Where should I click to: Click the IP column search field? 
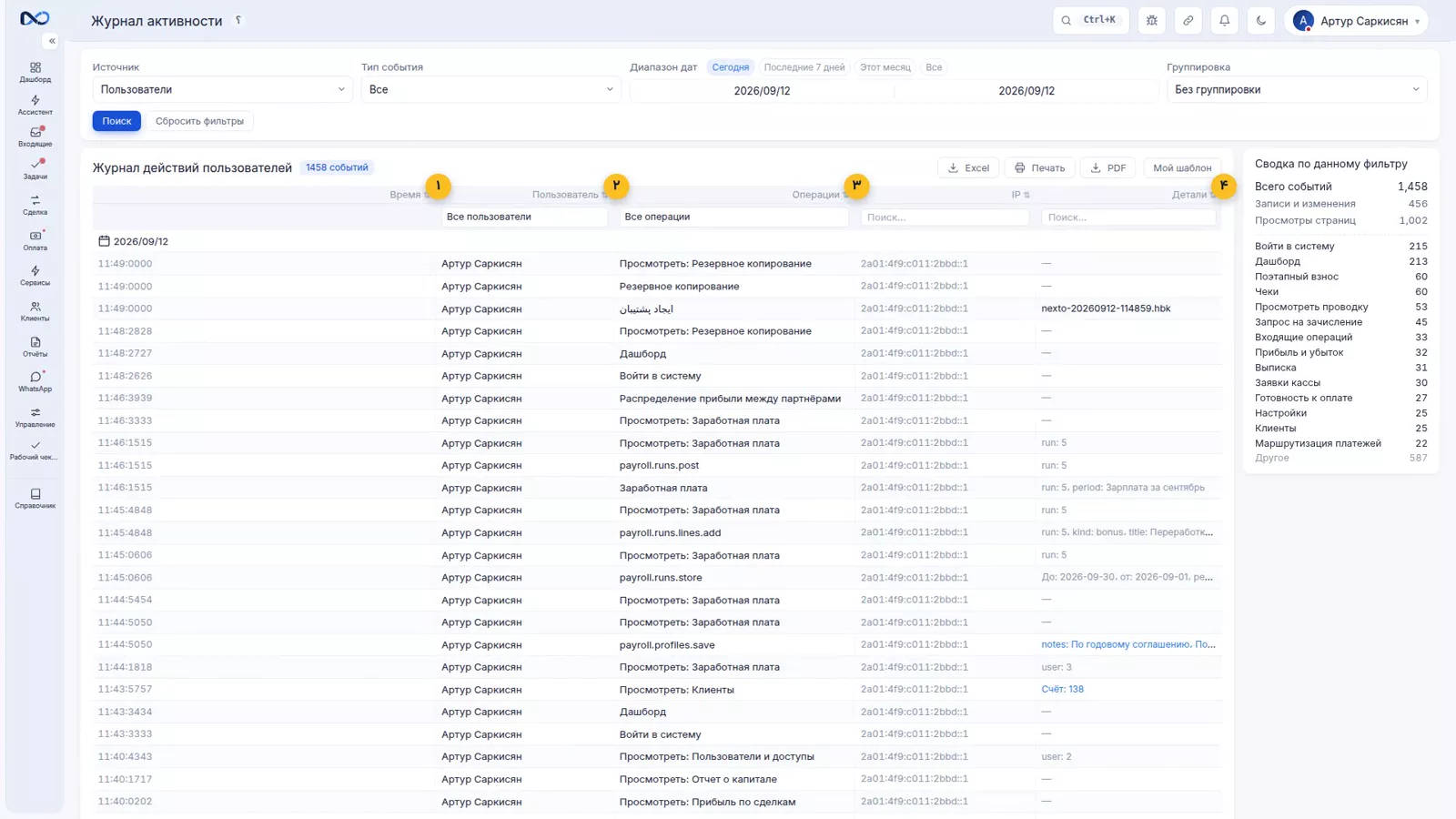pyautogui.click(x=945, y=217)
